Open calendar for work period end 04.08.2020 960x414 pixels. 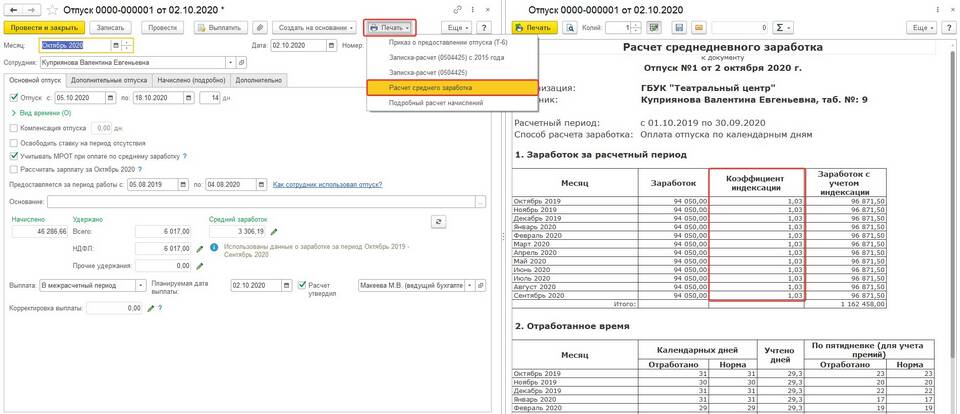(x=262, y=184)
